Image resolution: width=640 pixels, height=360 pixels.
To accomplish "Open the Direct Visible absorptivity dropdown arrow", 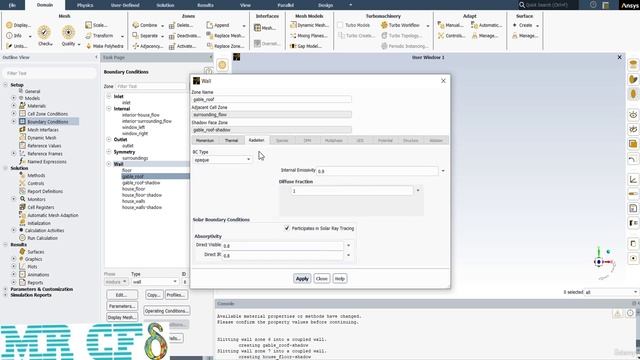I will pyautogui.click(x=348, y=245).
